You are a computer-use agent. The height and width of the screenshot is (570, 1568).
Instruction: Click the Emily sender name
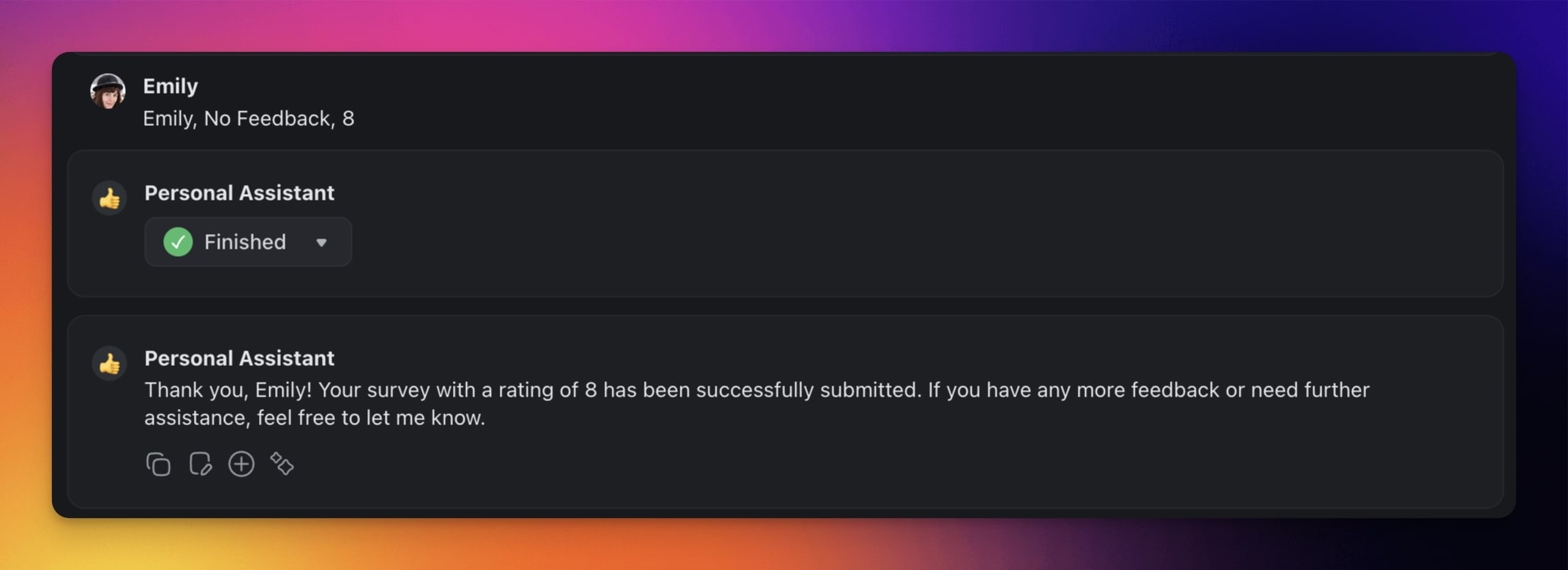(170, 86)
